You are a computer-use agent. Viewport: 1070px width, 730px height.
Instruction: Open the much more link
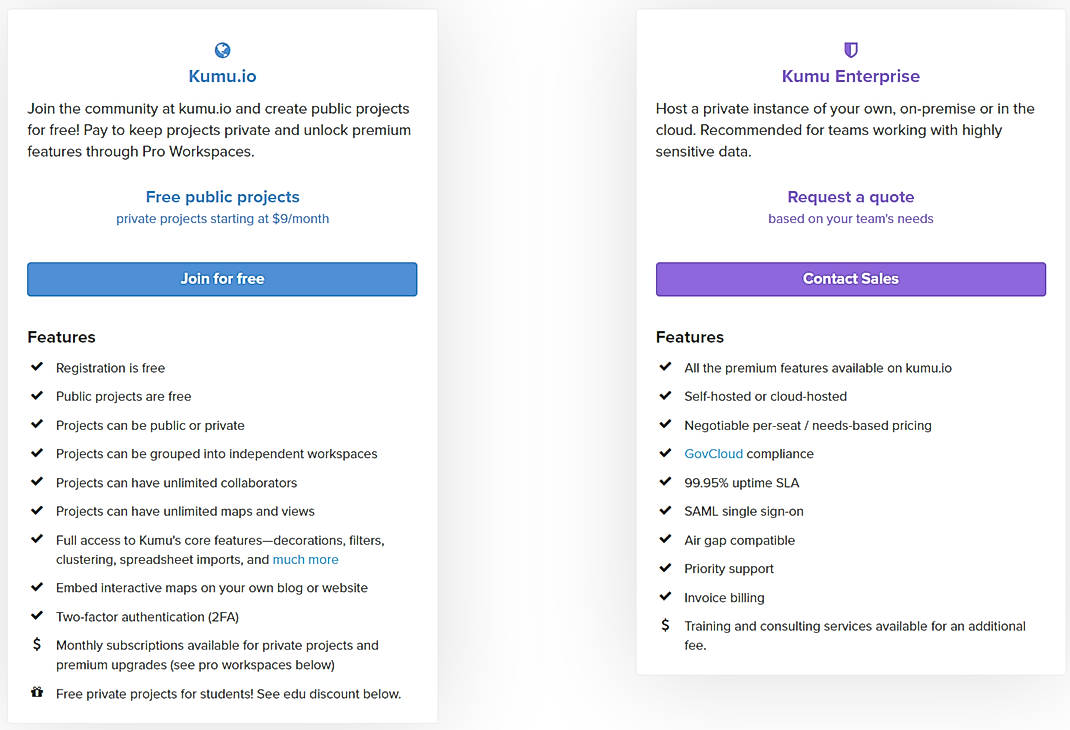[305, 560]
